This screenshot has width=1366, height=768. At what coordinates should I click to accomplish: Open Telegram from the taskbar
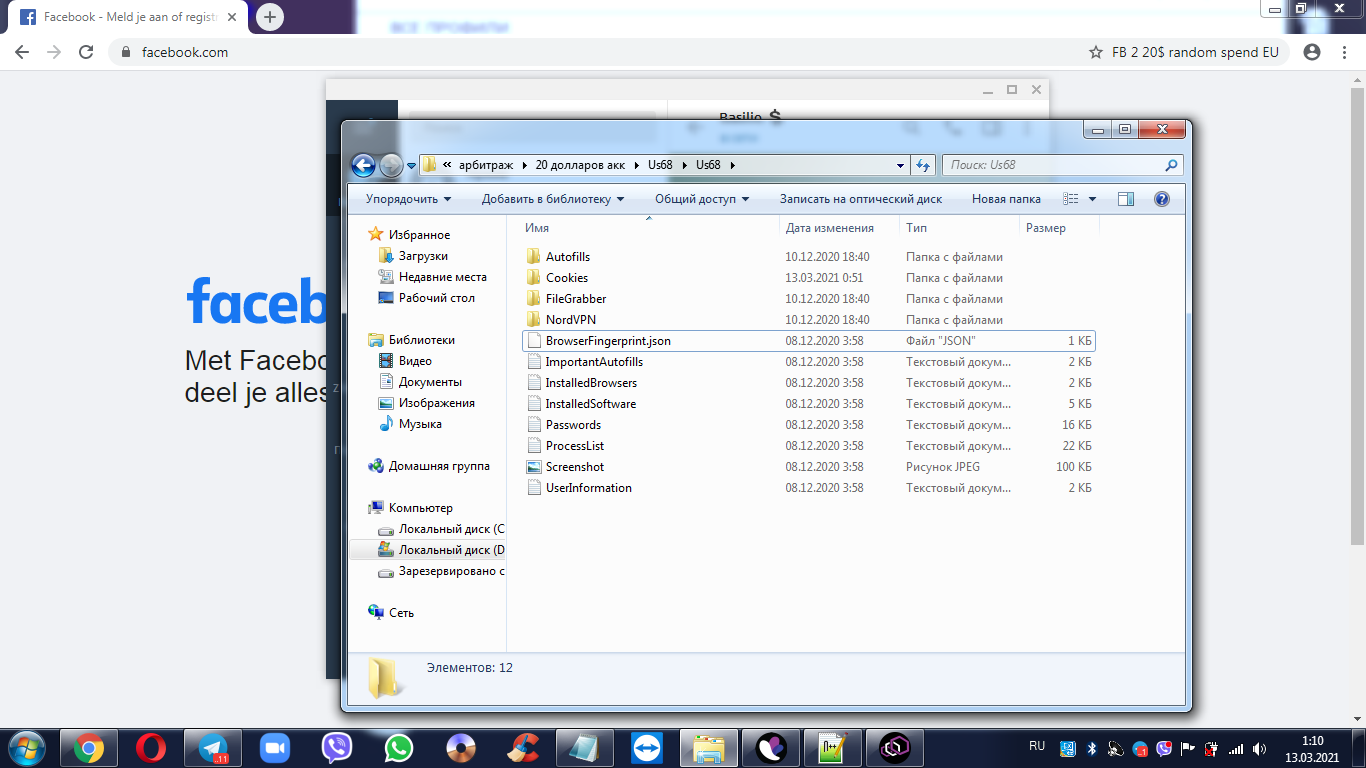click(x=213, y=748)
